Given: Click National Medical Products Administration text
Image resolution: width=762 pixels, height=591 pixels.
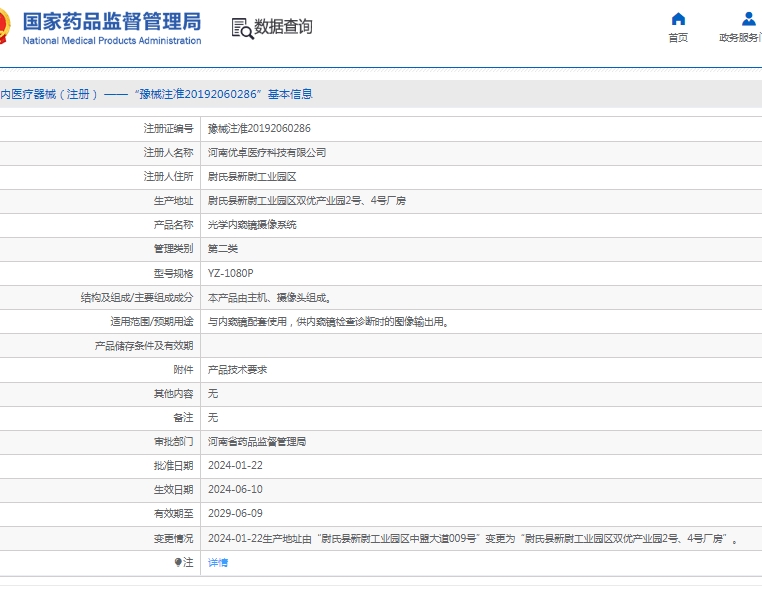Looking at the screenshot, I should [x=112, y=41].
